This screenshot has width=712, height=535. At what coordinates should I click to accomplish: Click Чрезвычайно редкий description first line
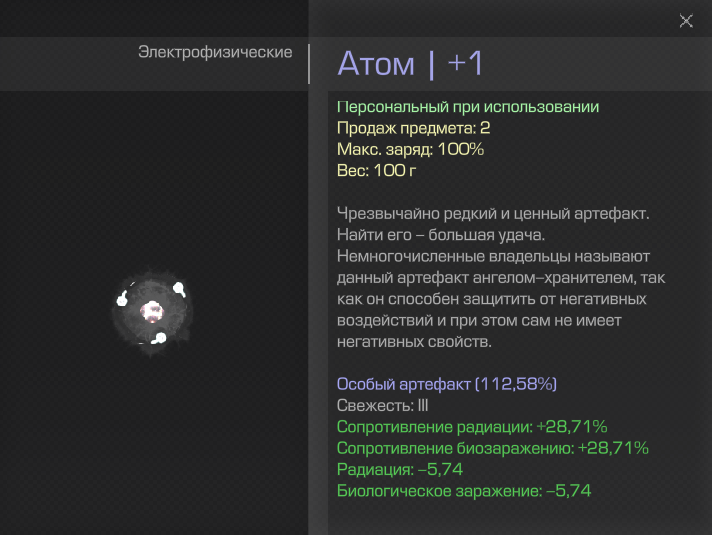coord(493,213)
